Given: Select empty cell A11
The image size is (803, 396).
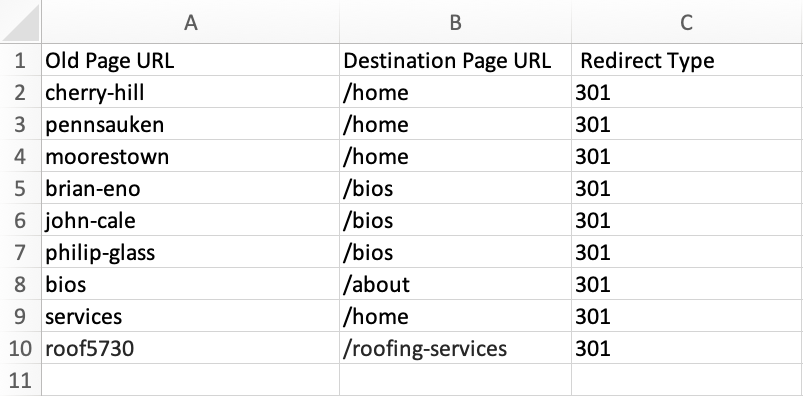Looking at the screenshot, I should [191, 380].
